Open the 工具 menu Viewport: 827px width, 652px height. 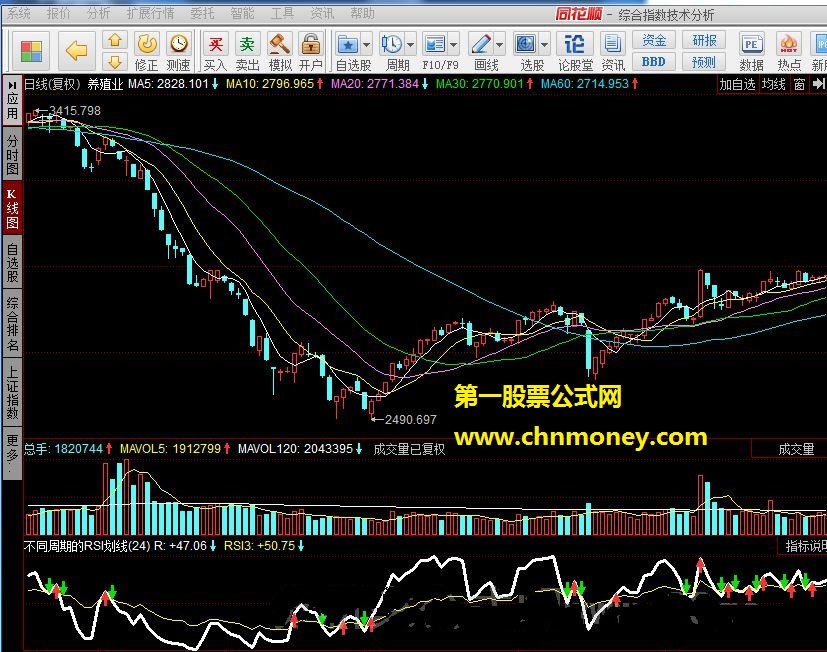(x=282, y=13)
